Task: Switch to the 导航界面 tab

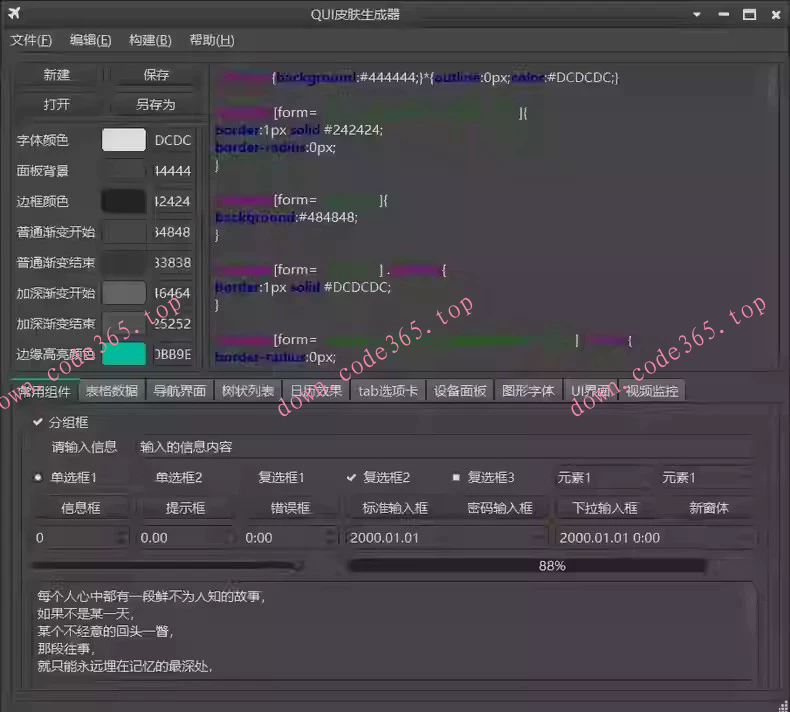Action: (180, 391)
